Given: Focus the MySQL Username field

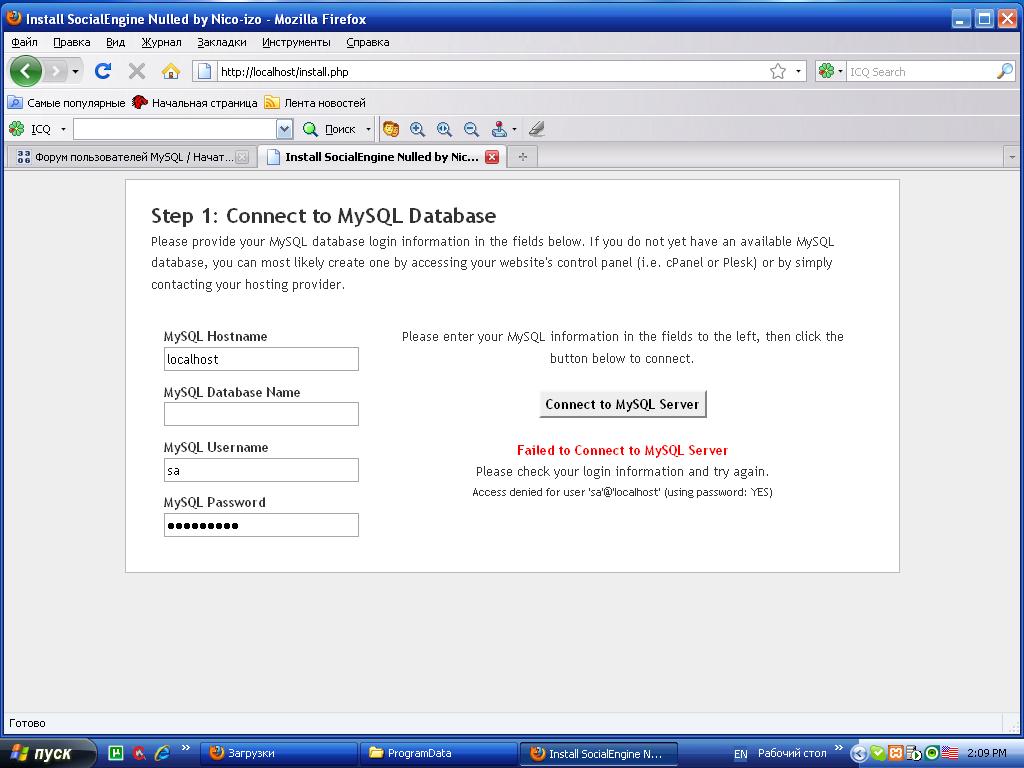Looking at the screenshot, I should click(261, 470).
